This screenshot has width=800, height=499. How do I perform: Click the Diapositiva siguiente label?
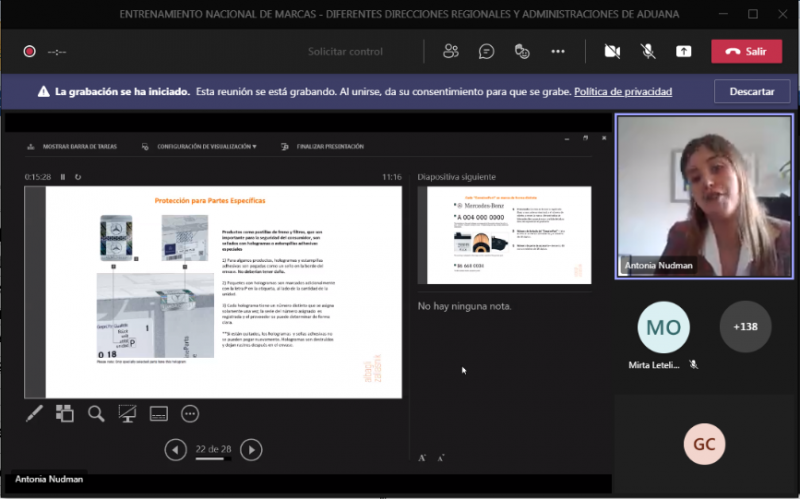[x=457, y=177]
